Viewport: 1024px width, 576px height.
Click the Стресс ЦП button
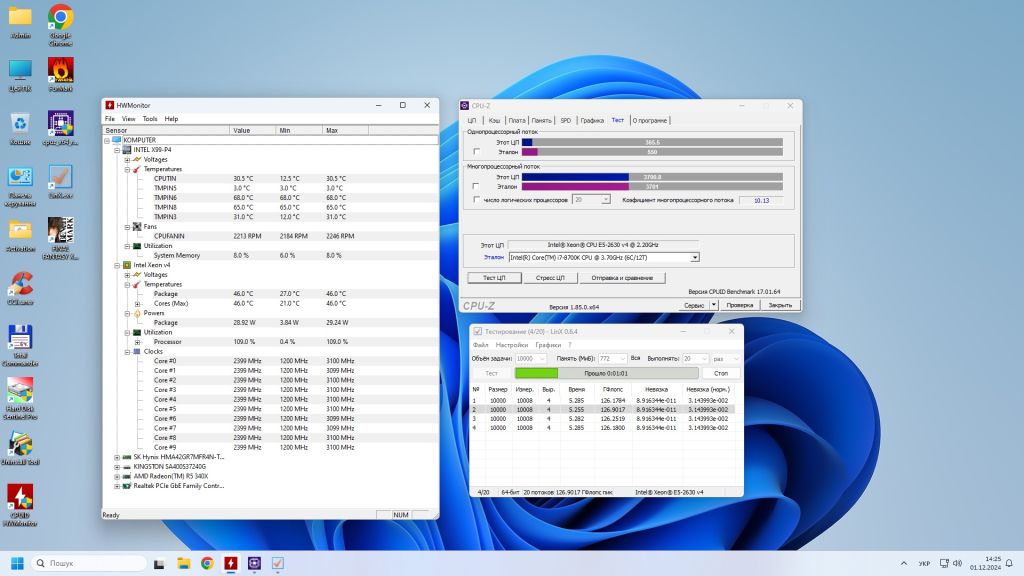pos(550,278)
